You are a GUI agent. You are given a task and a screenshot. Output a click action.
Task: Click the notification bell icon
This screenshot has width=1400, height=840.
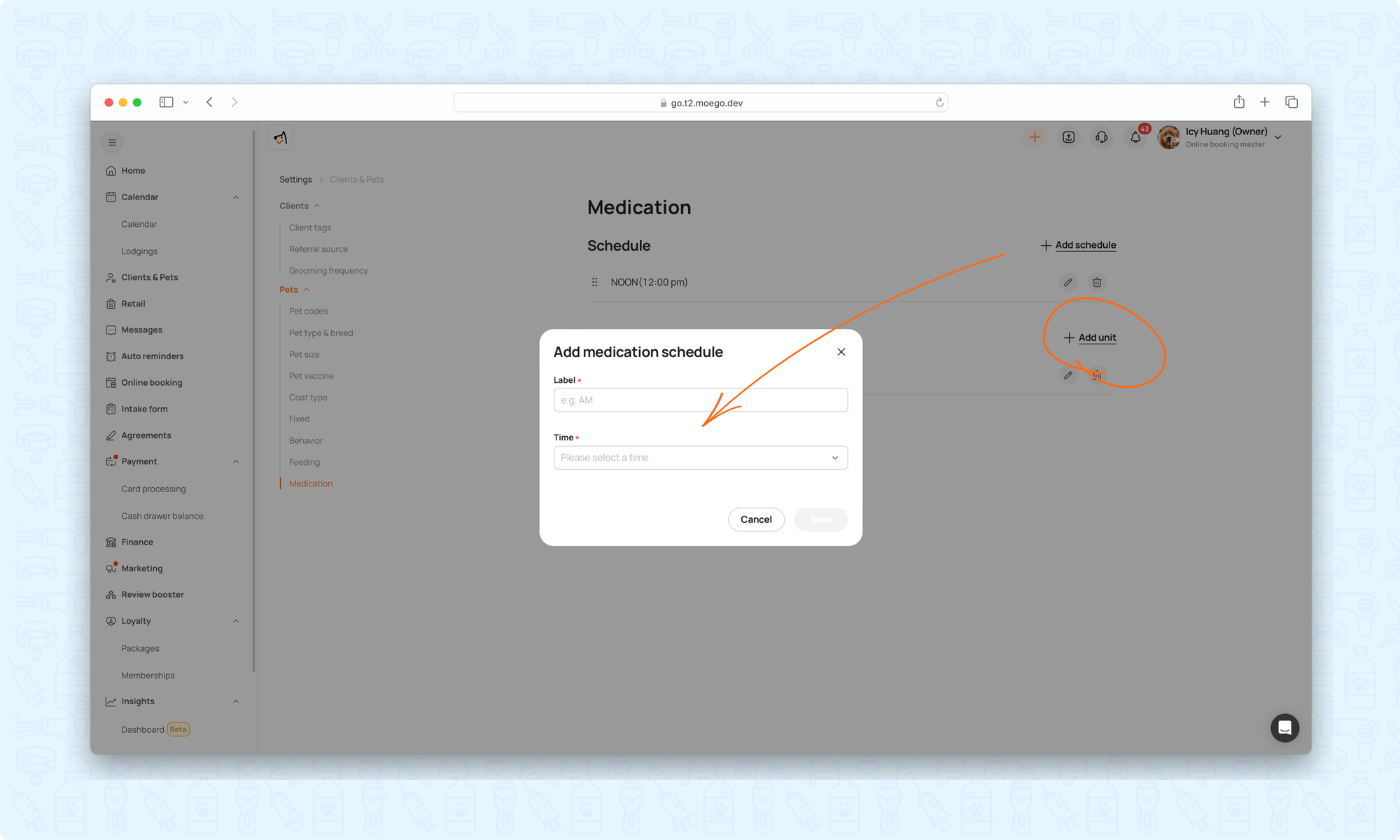coord(1135,138)
